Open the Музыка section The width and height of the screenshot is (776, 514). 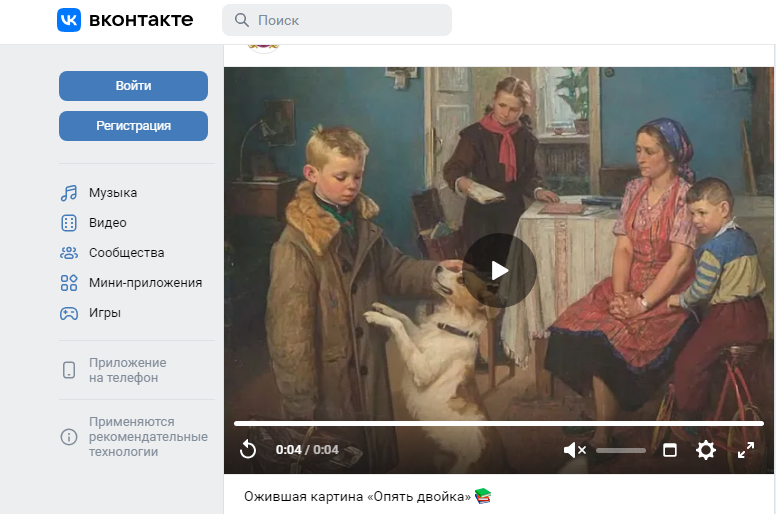coord(112,193)
